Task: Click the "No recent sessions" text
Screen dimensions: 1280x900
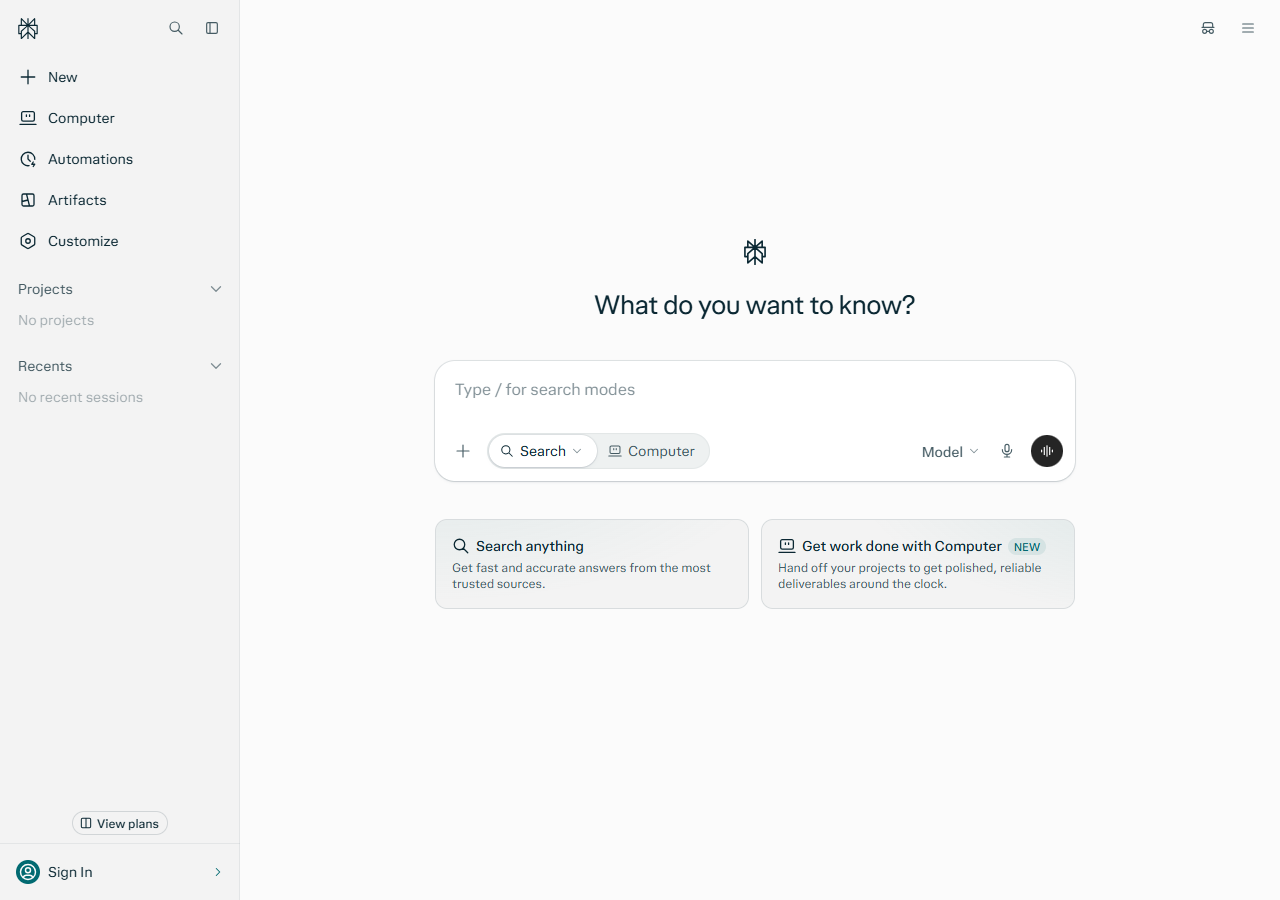Action: (x=80, y=397)
